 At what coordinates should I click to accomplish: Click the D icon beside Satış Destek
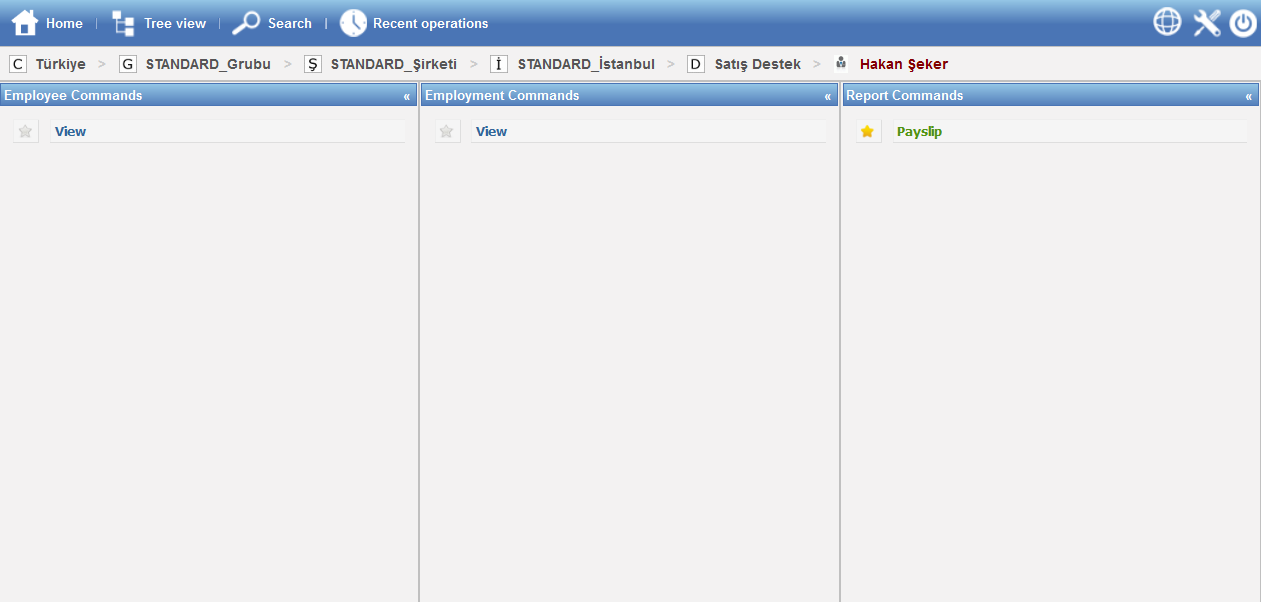696,64
